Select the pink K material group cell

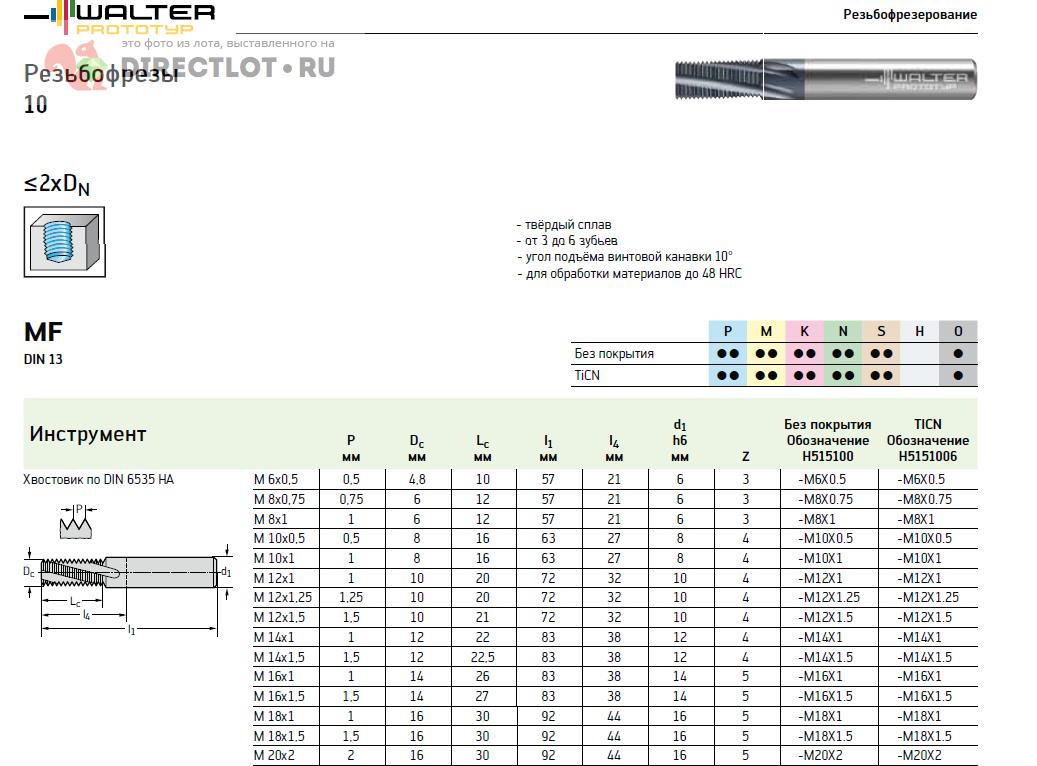(x=804, y=331)
